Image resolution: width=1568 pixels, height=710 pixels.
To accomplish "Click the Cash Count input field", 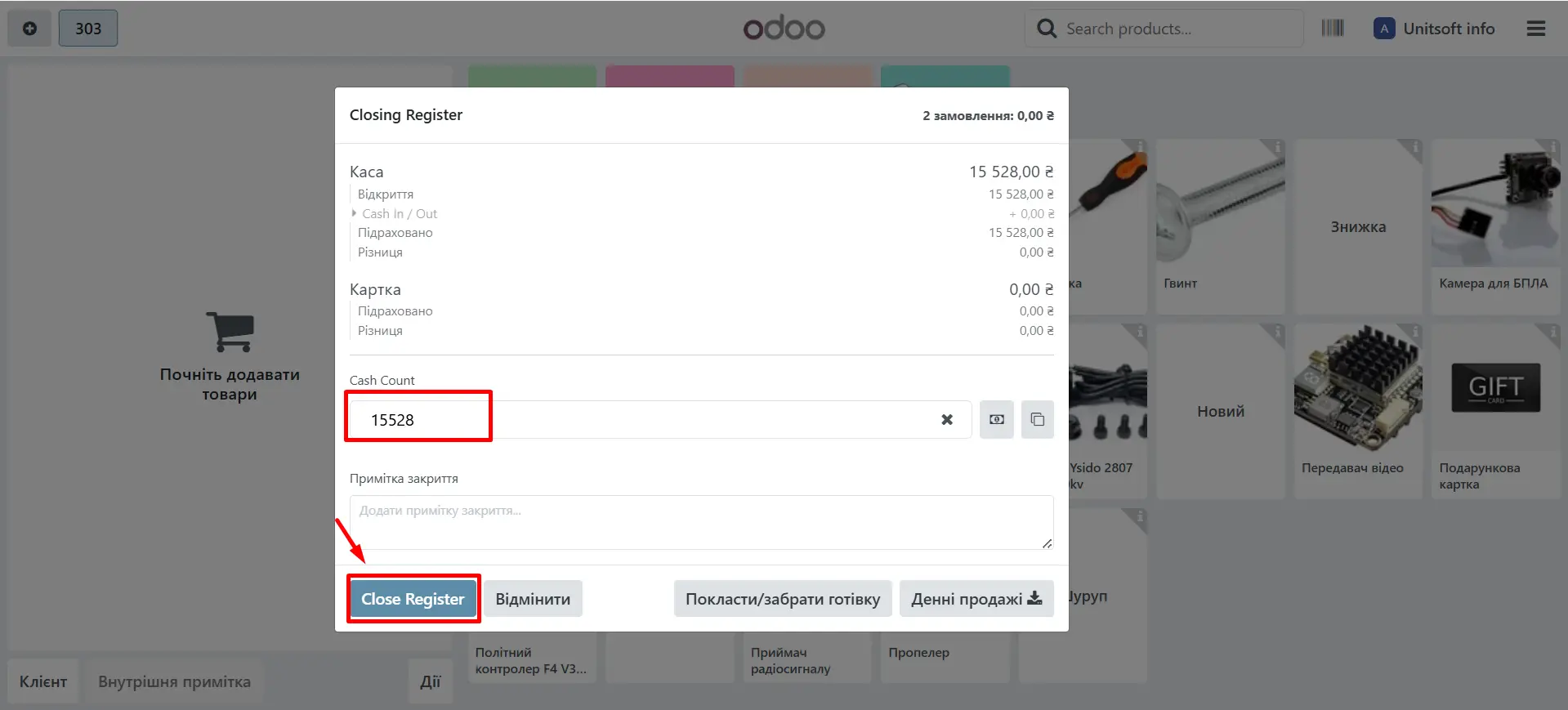I will [654, 420].
